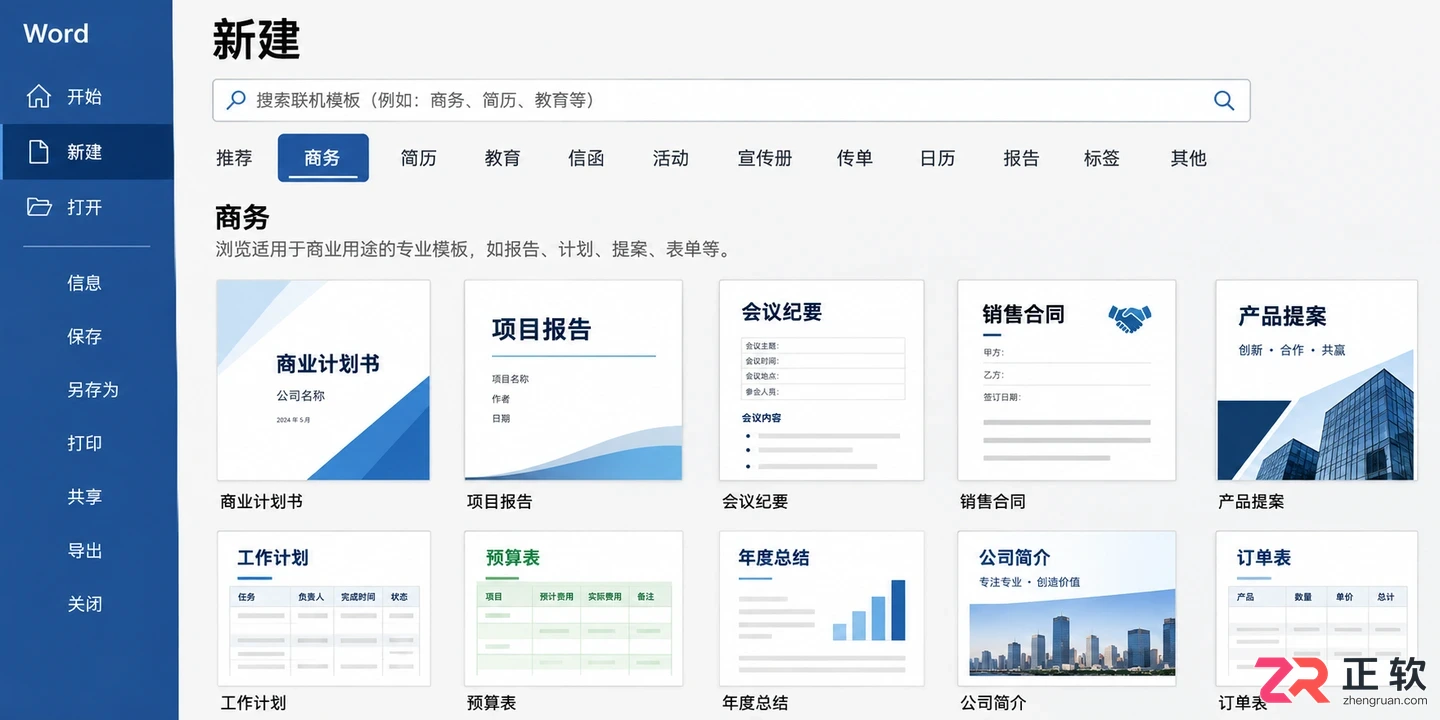Open 信息 in the left sidebar
The width and height of the screenshot is (1440, 720).
84,283
